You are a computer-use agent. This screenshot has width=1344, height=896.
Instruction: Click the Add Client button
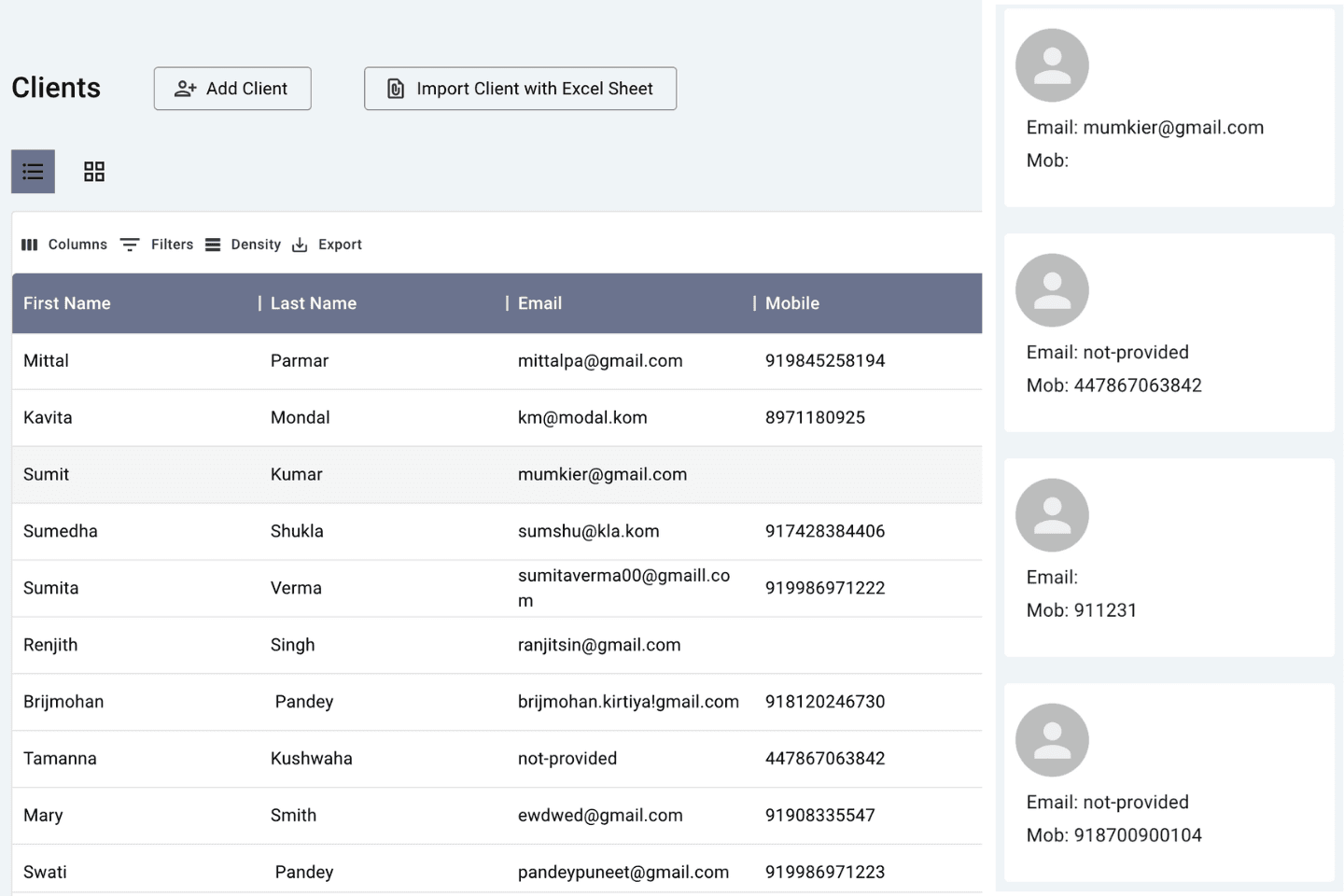(232, 89)
